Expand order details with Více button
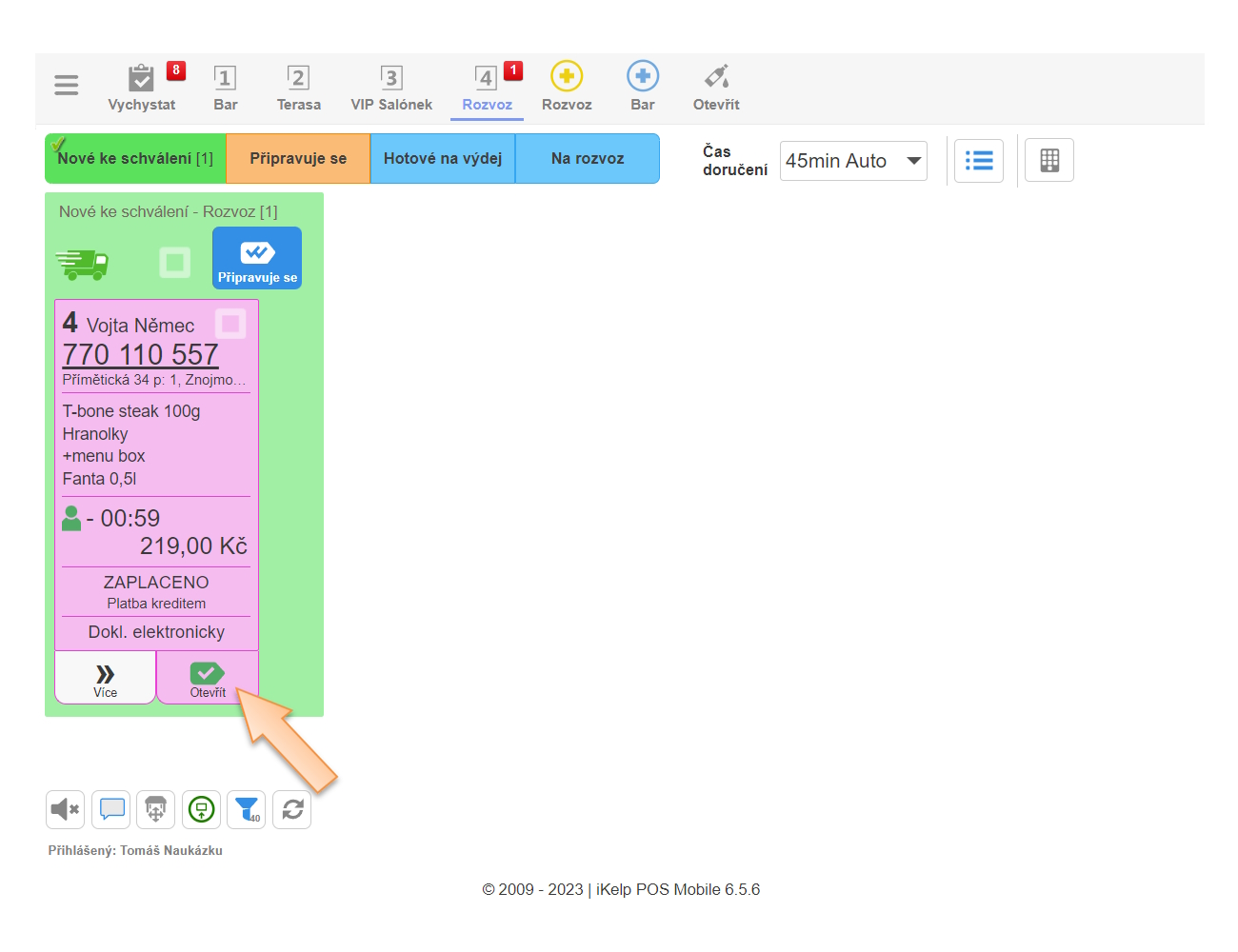Viewport: 1238px width, 952px height. [106, 679]
